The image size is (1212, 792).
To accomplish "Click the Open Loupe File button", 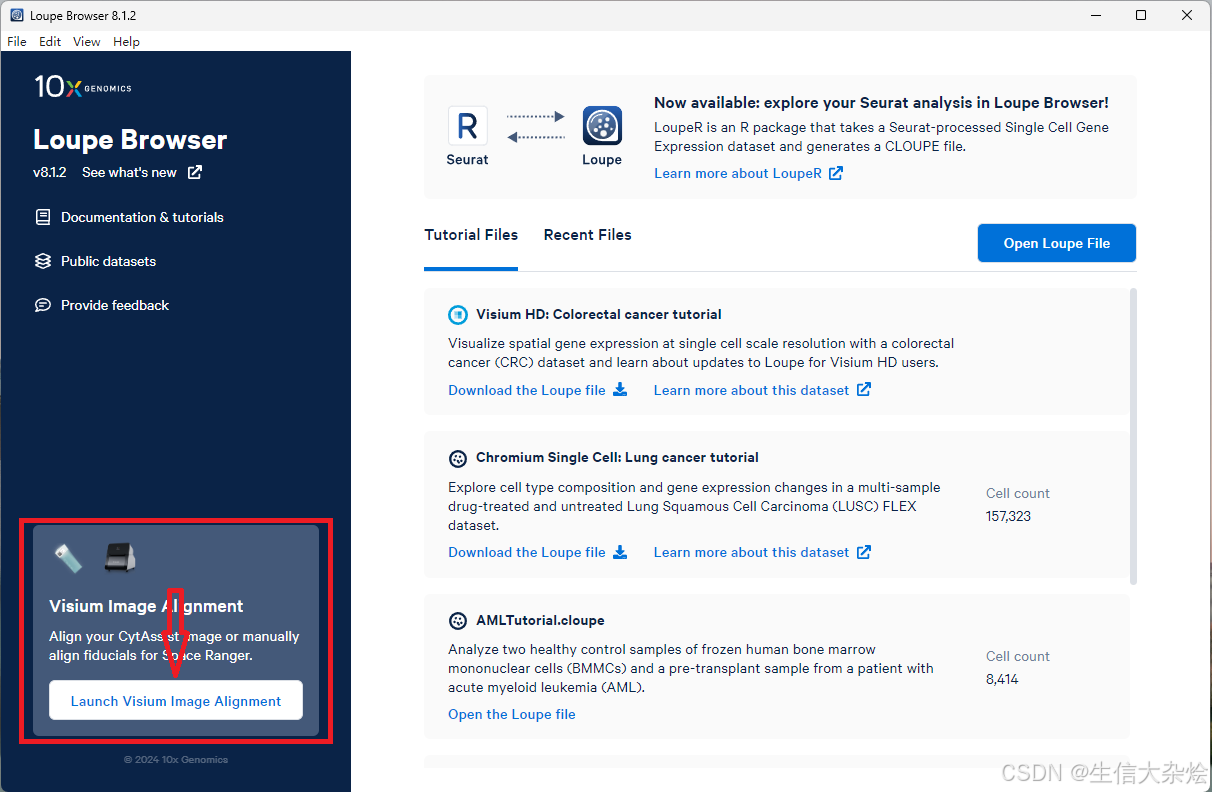I will (1057, 243).
